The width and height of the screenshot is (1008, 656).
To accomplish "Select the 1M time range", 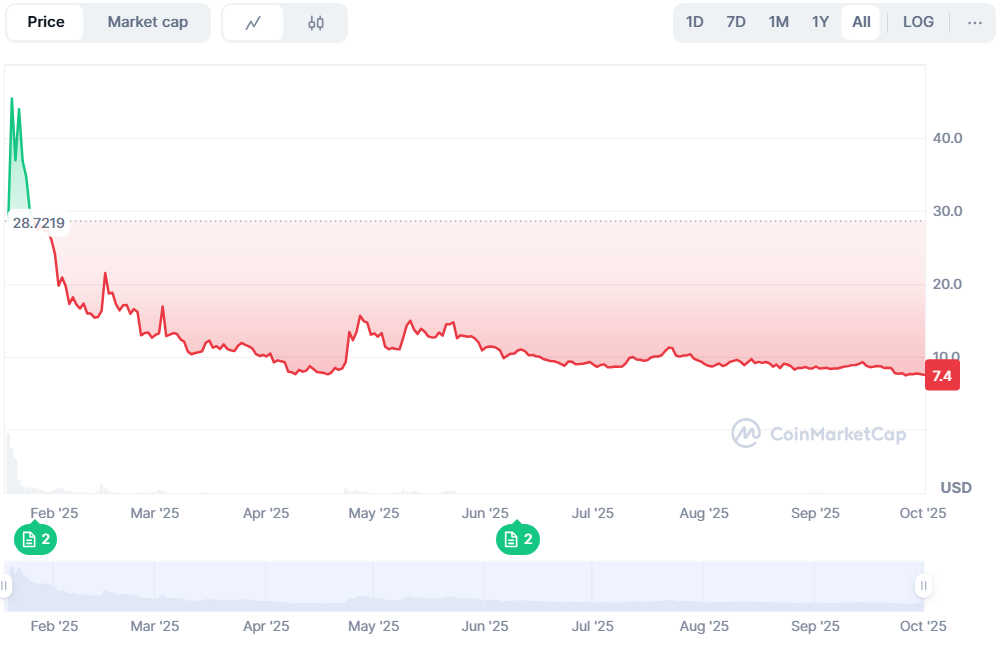I will (x=778, y=22).
